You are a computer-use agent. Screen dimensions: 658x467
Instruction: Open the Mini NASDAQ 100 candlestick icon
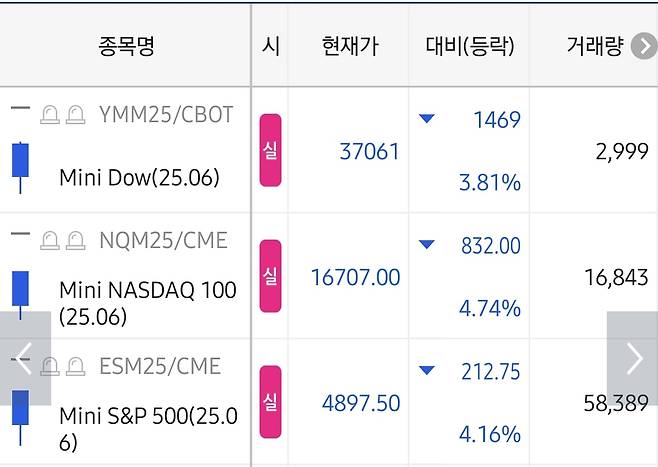(20, 295)
